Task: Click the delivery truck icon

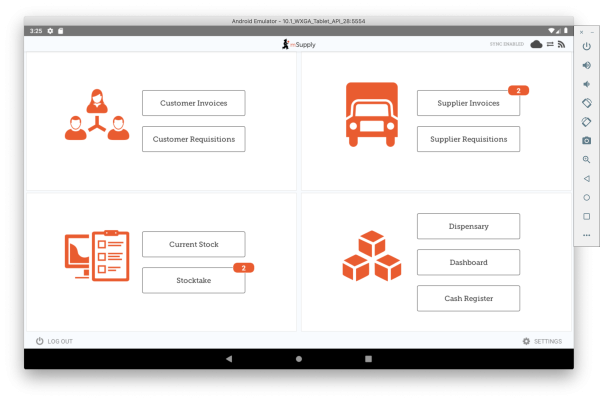Action: pyautogui.click(x=372, y=113)
